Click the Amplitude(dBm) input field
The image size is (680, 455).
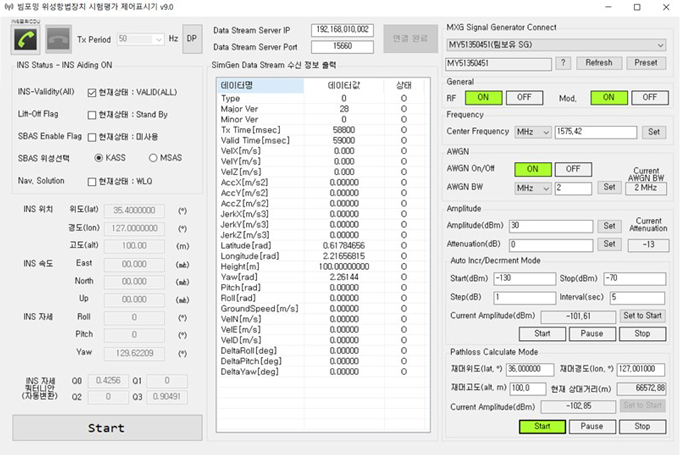(551, 226)
